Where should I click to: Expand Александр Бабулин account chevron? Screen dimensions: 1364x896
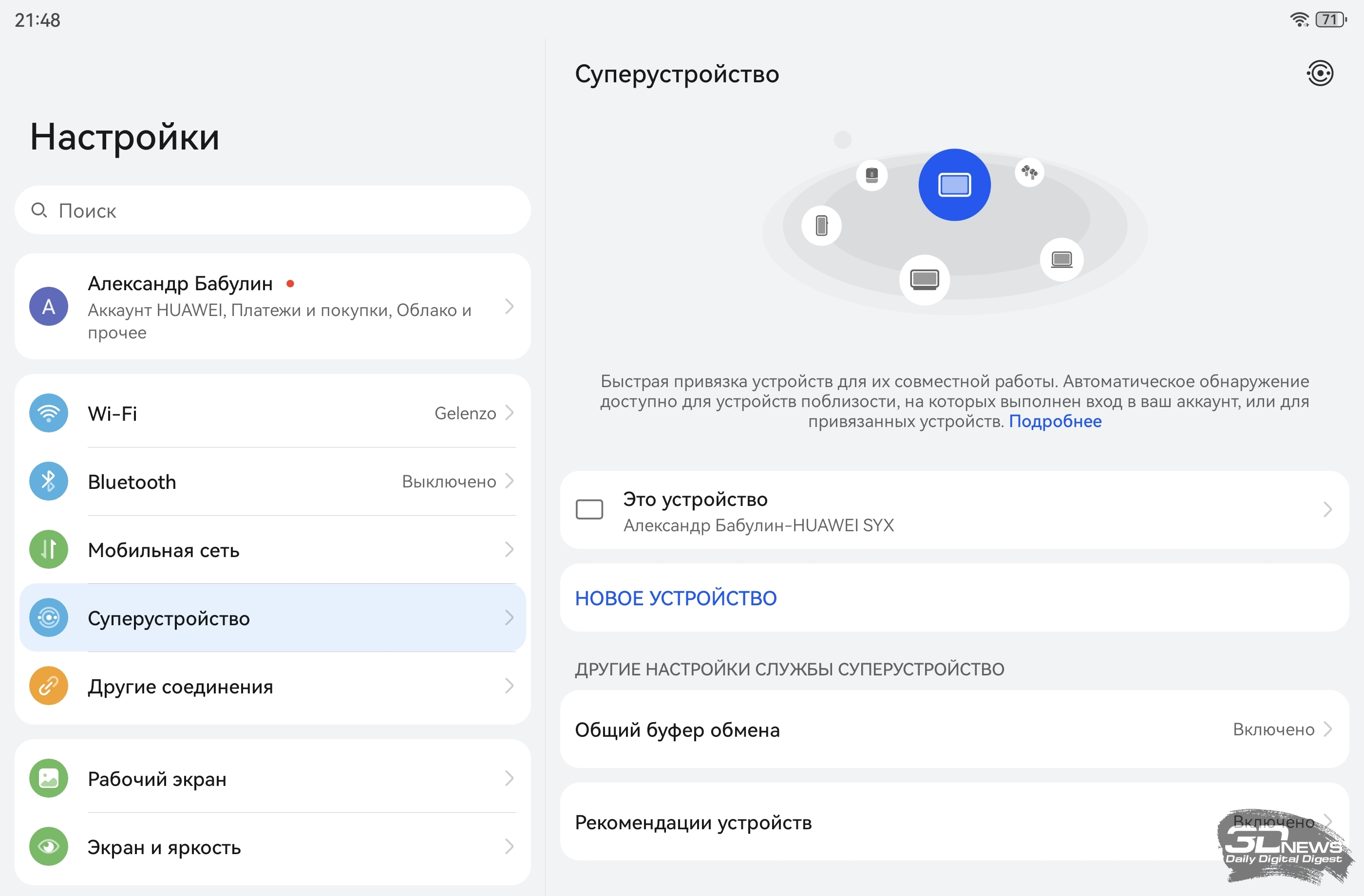(x=509, y=306)
